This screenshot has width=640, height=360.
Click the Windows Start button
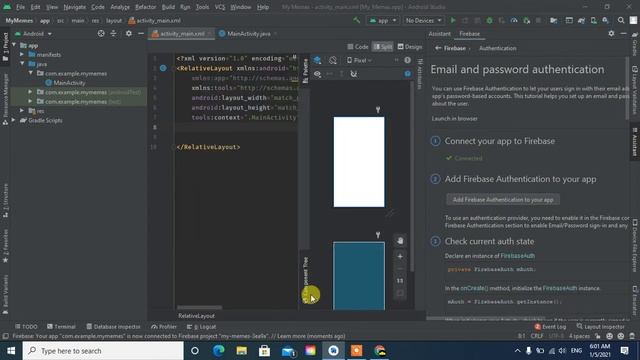pyautogui.click(x=11, y=351)
